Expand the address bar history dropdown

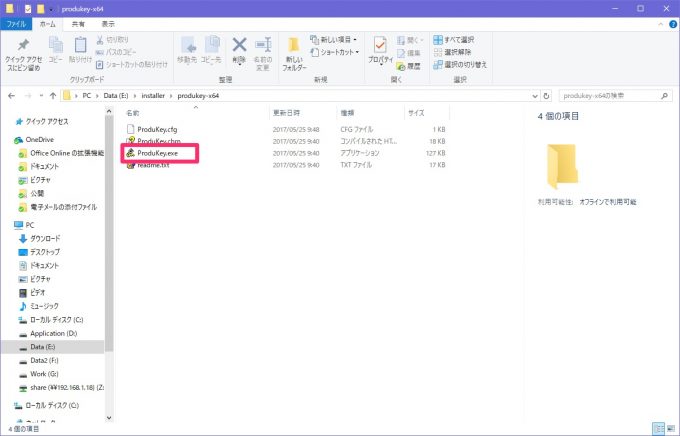pyautogui.click(x=535, y=96)
